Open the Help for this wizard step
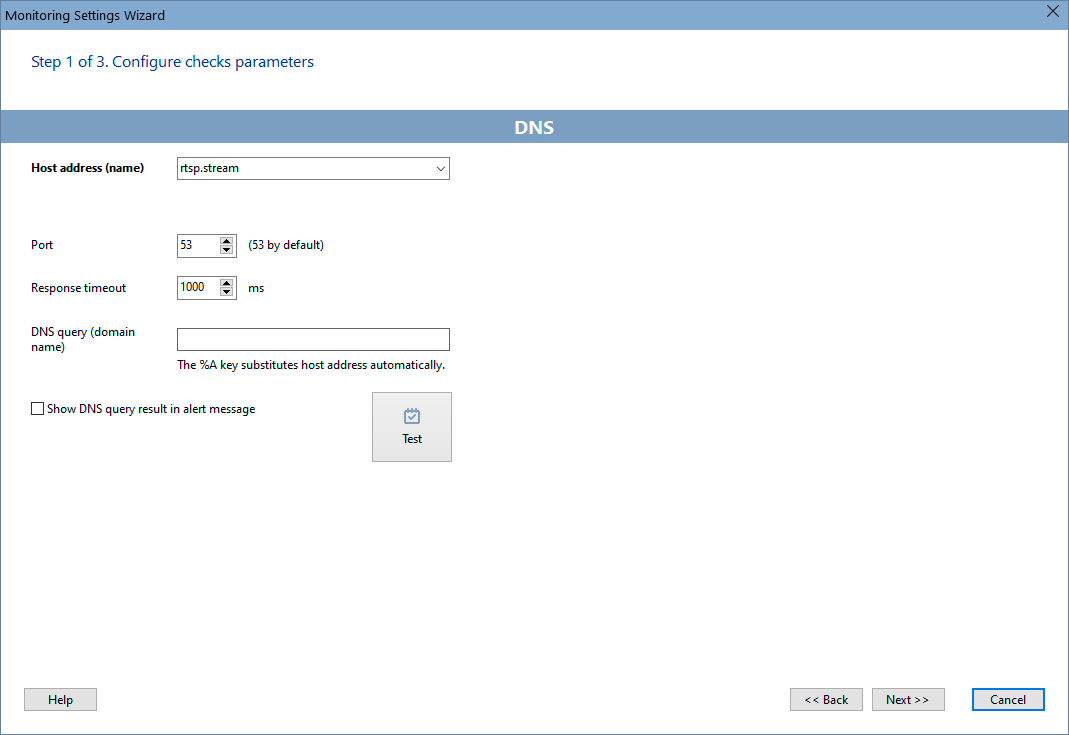The width and height of the screenshot is (1069, 735). point(60,699)
